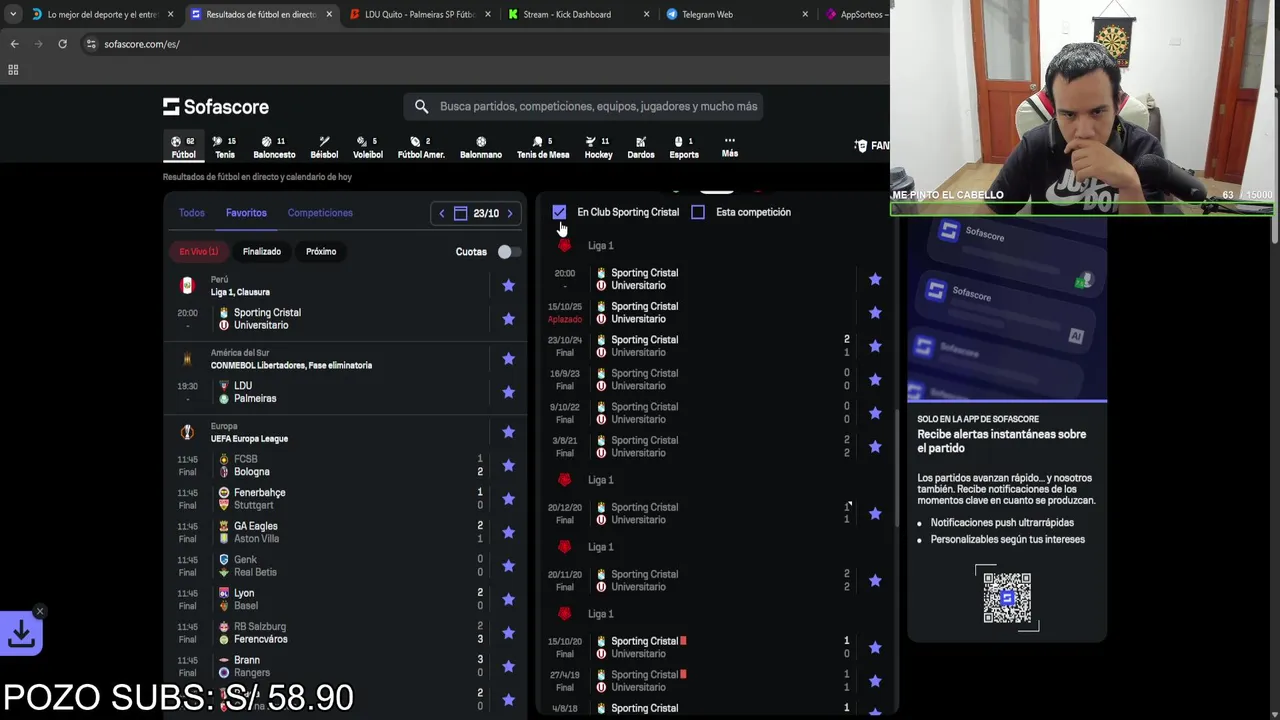Open the Genk vs Real Betis match
The width and height of the screenshot is (1280, 720).
coord(345,566)
